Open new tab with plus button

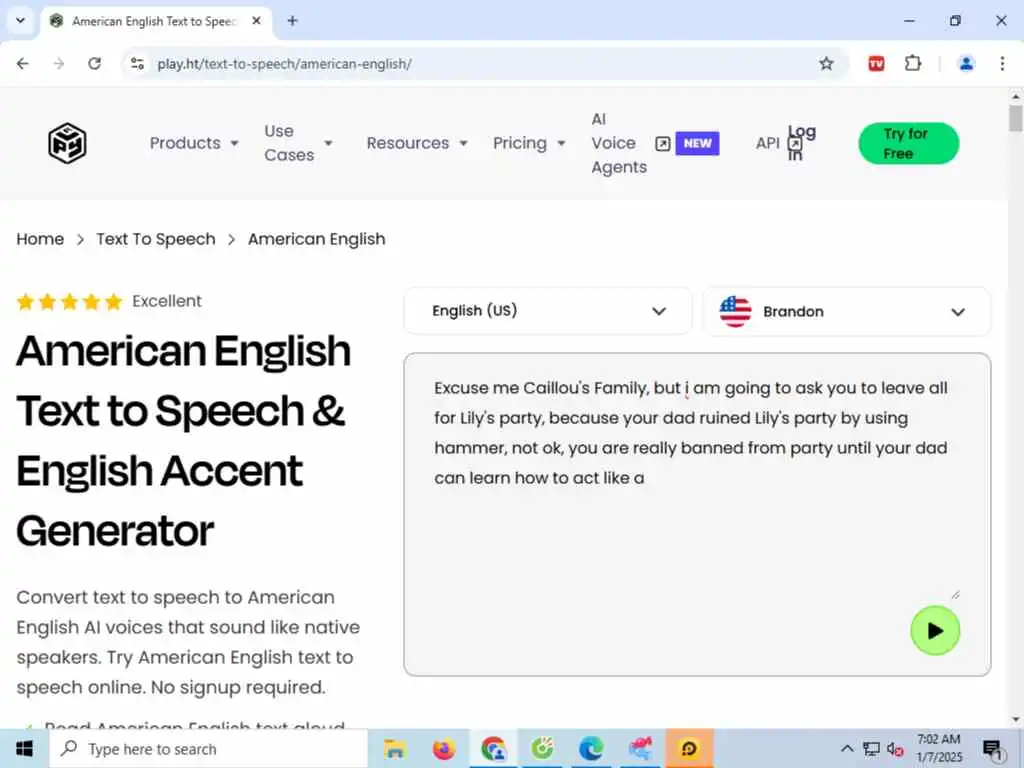(293, 21)
